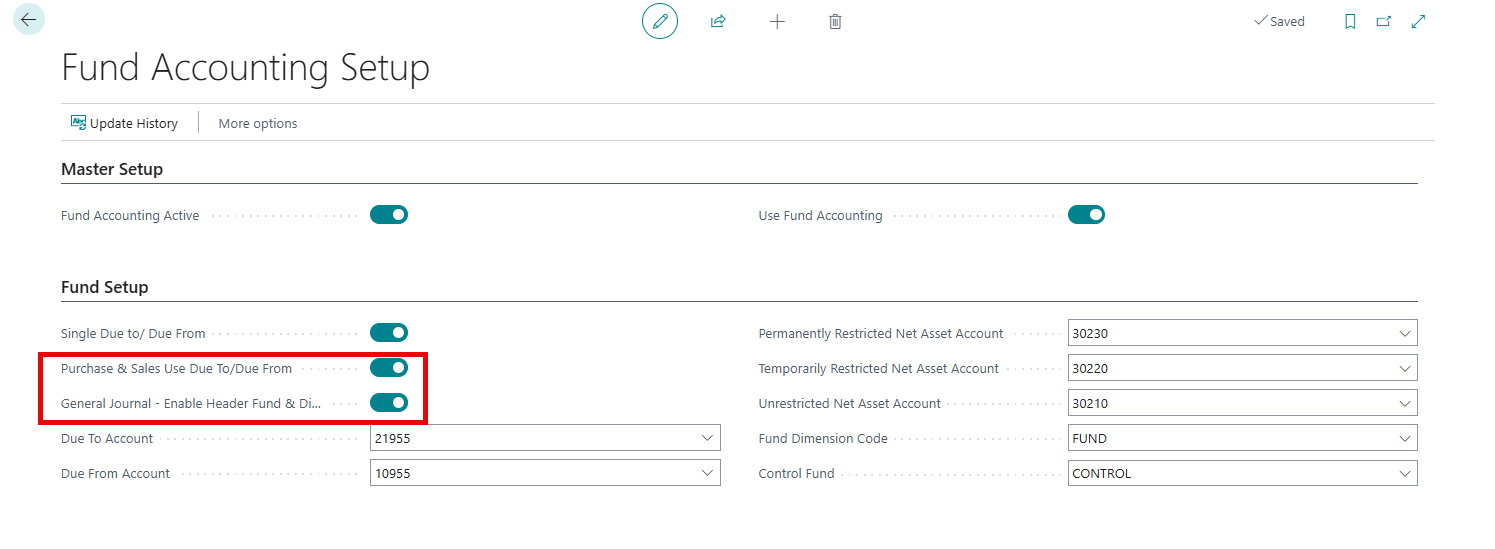The image size is (1495, 549).
Task: Open Permanently Restricted Net Asset Account dropdown
Action: (1405, 333)
